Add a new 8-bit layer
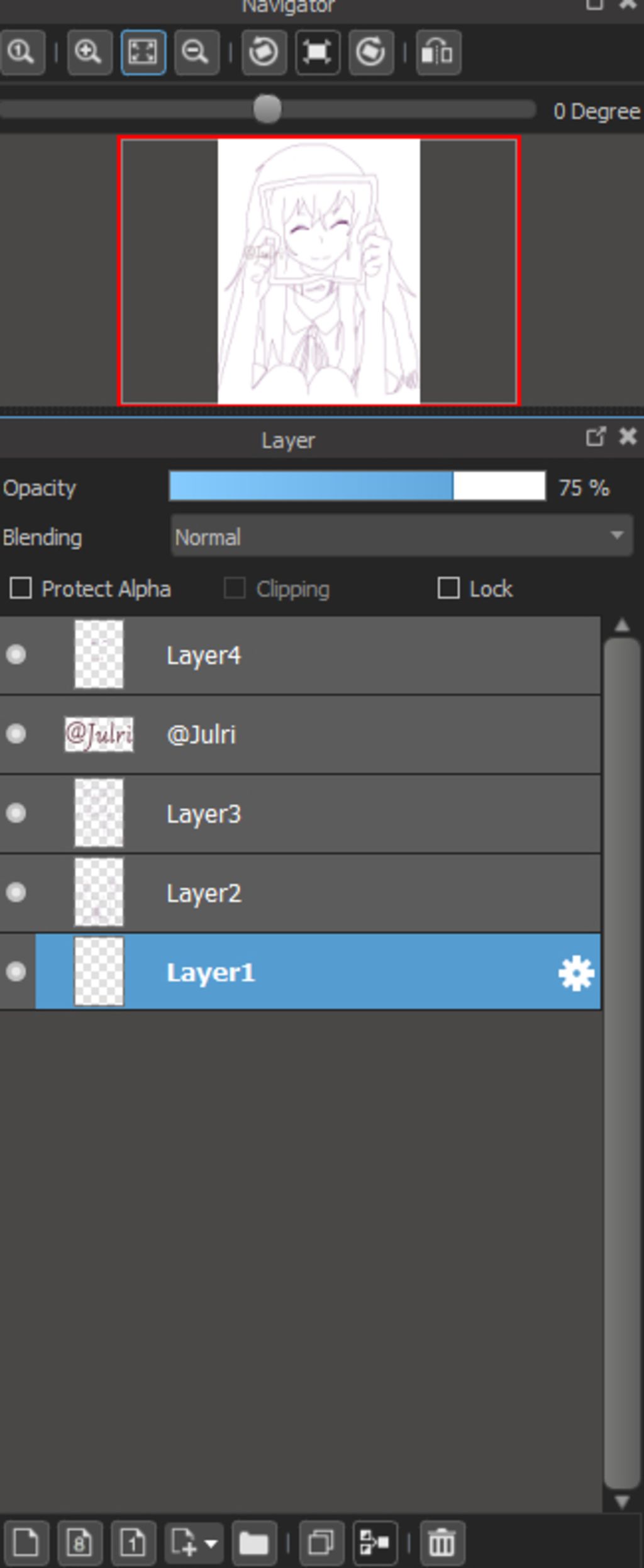This screenshot has height=1568, width=644. [79, 1543]
